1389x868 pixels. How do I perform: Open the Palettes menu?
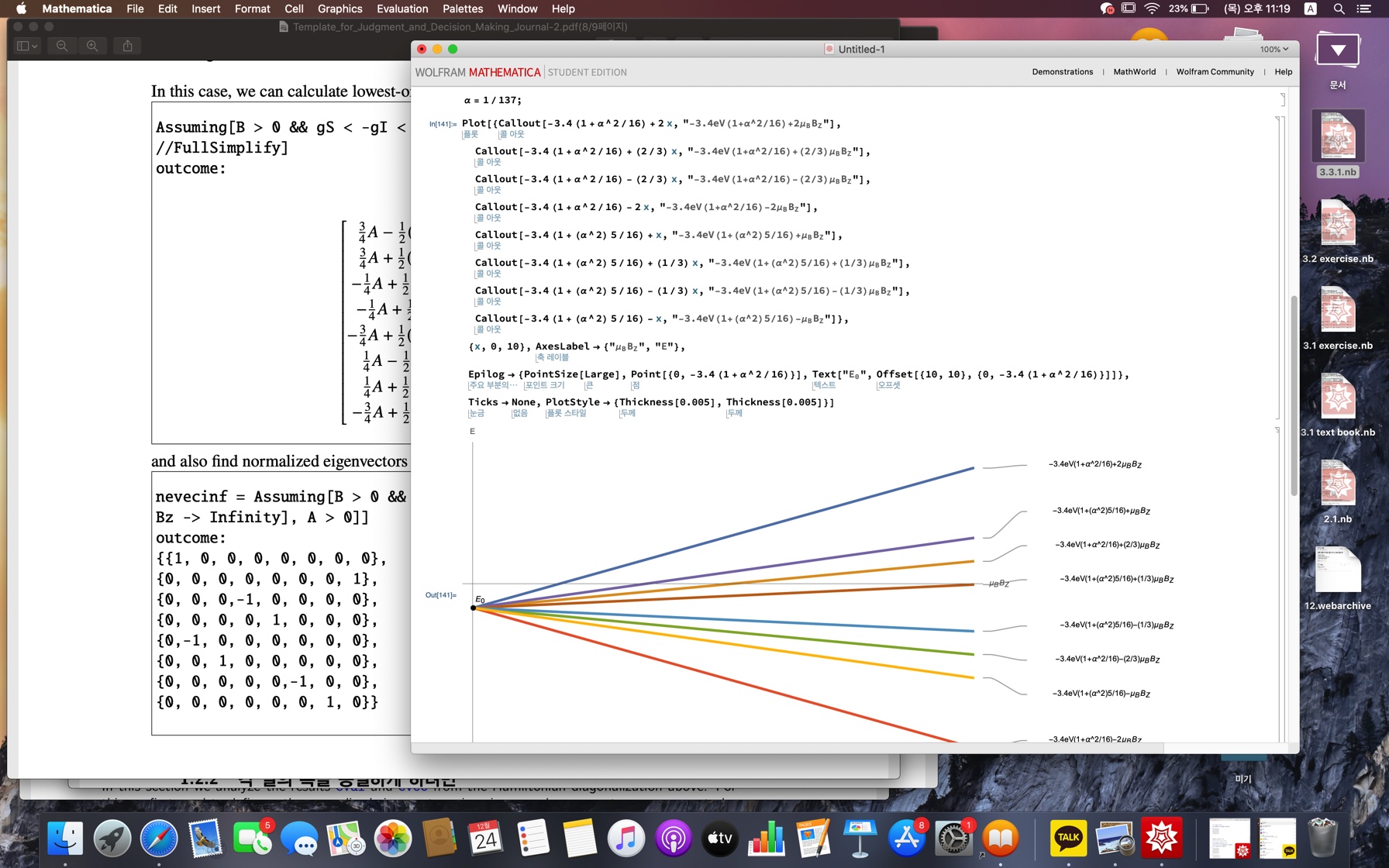coord(463,9)
